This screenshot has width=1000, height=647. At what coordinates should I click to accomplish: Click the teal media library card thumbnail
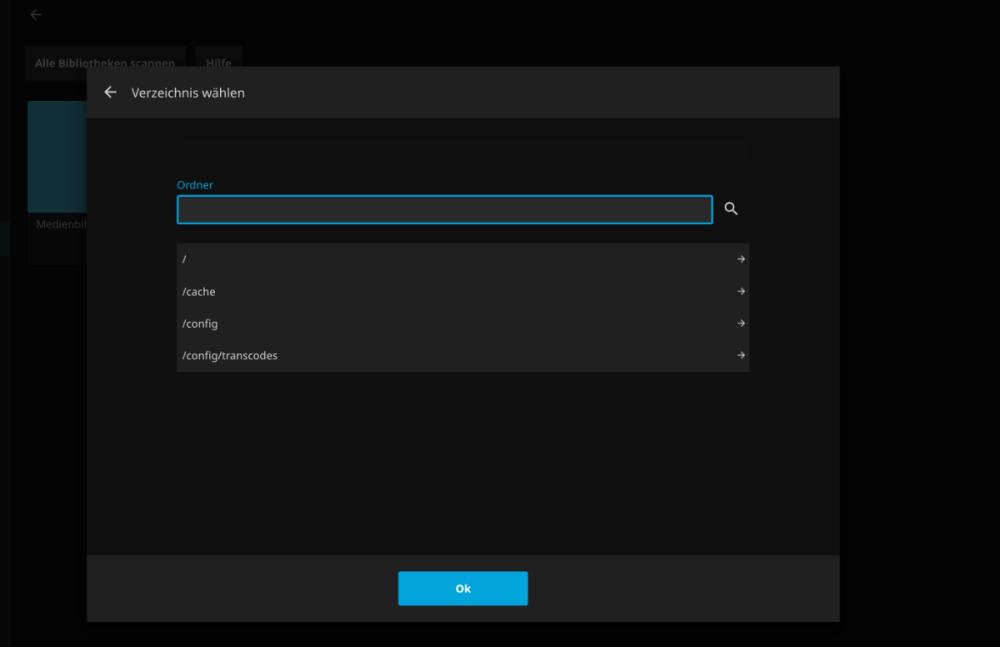(56, 155)
